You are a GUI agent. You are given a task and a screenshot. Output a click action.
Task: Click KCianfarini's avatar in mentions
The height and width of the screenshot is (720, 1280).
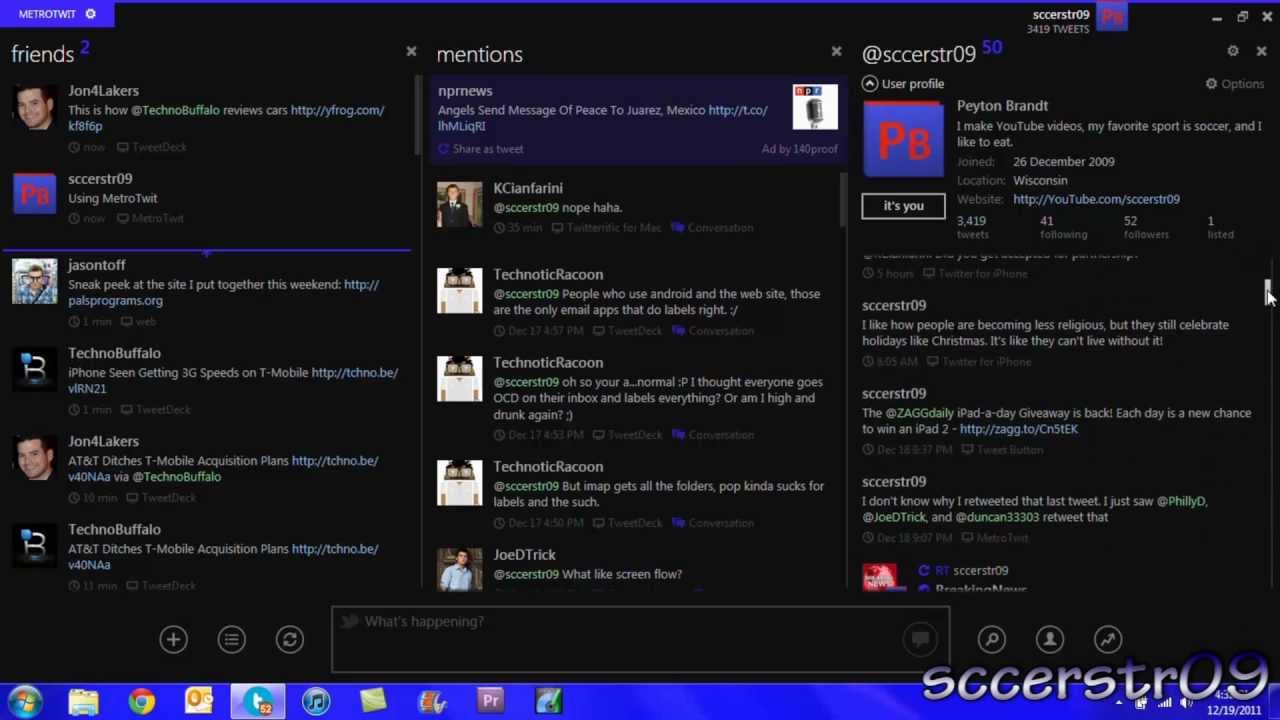click(459, 204)
